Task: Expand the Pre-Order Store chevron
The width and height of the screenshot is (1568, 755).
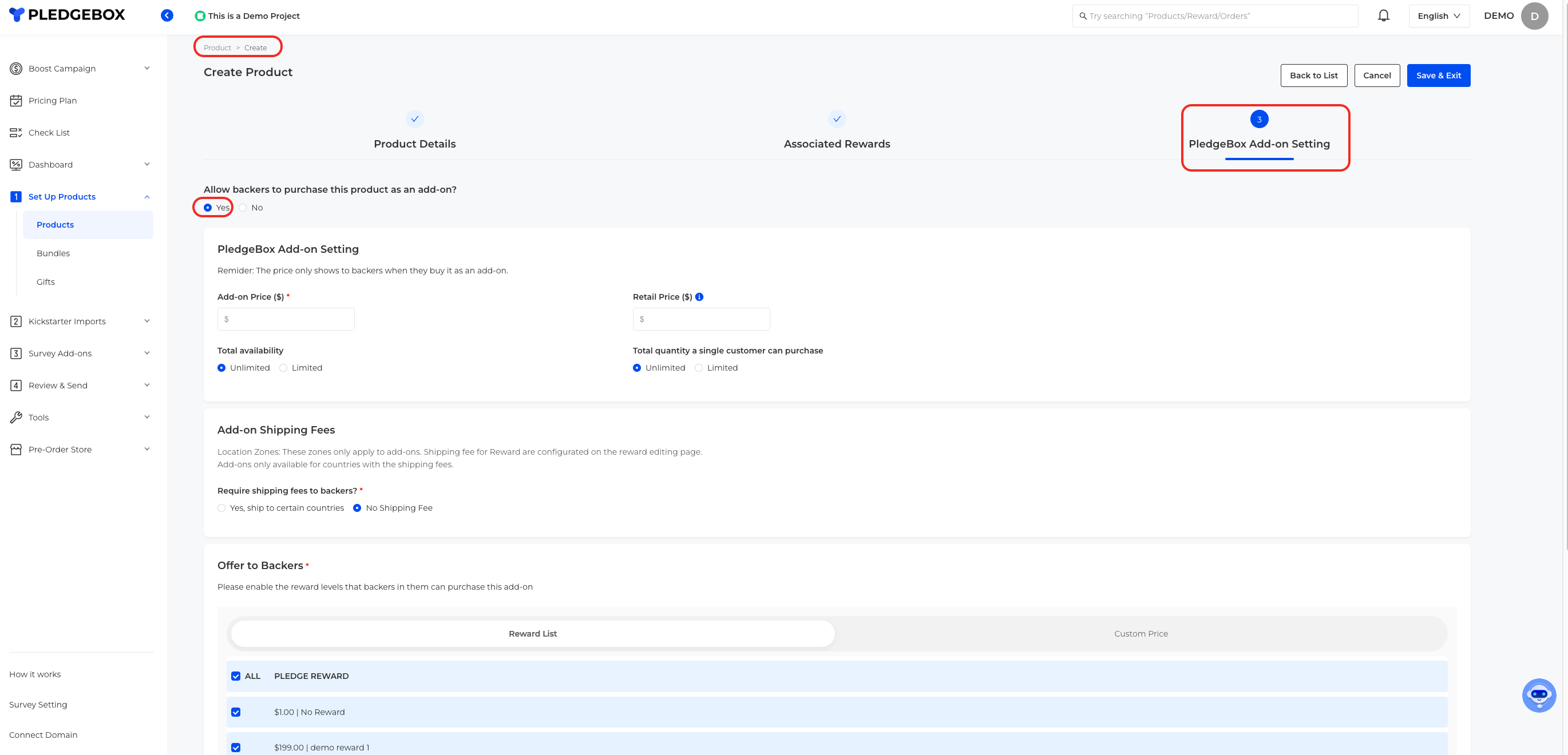Action: pos(146,449)
